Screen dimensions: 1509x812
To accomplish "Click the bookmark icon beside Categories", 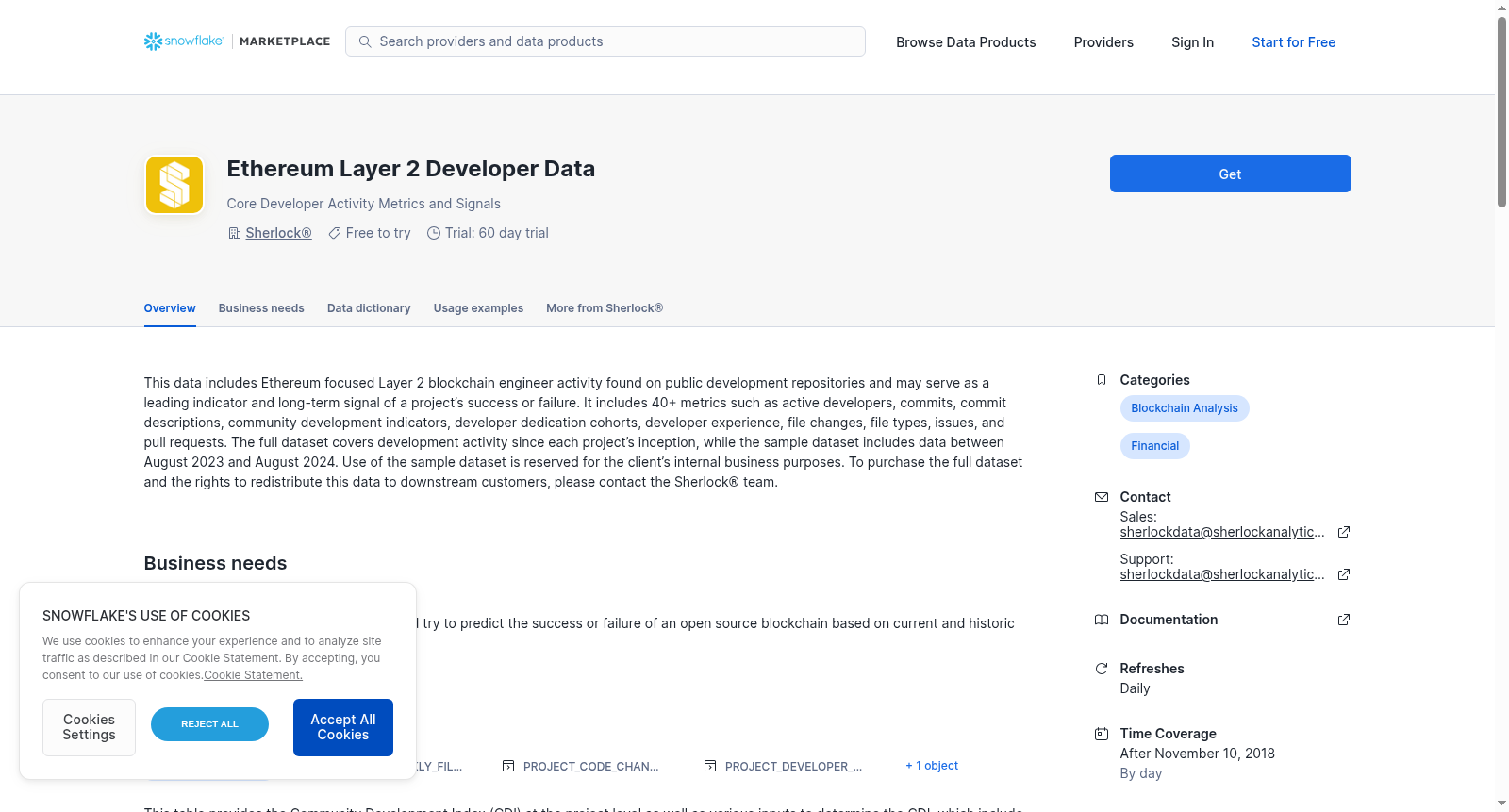I will click(x=1102, y=380).
